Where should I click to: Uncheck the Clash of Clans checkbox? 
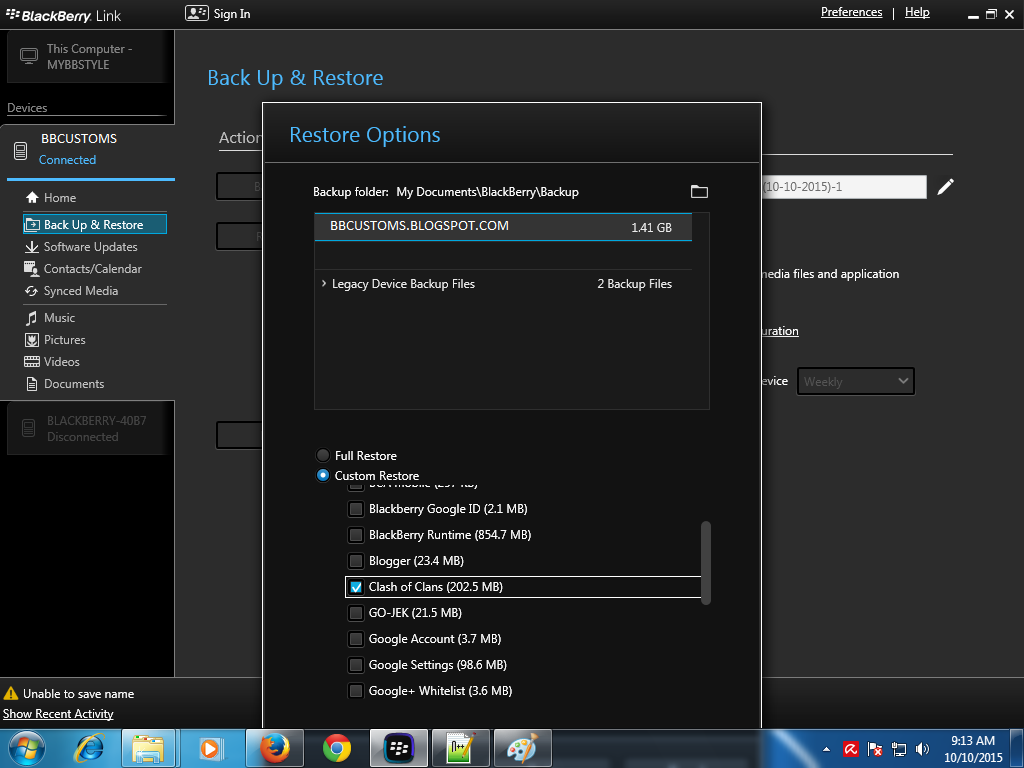click(355, 587)
